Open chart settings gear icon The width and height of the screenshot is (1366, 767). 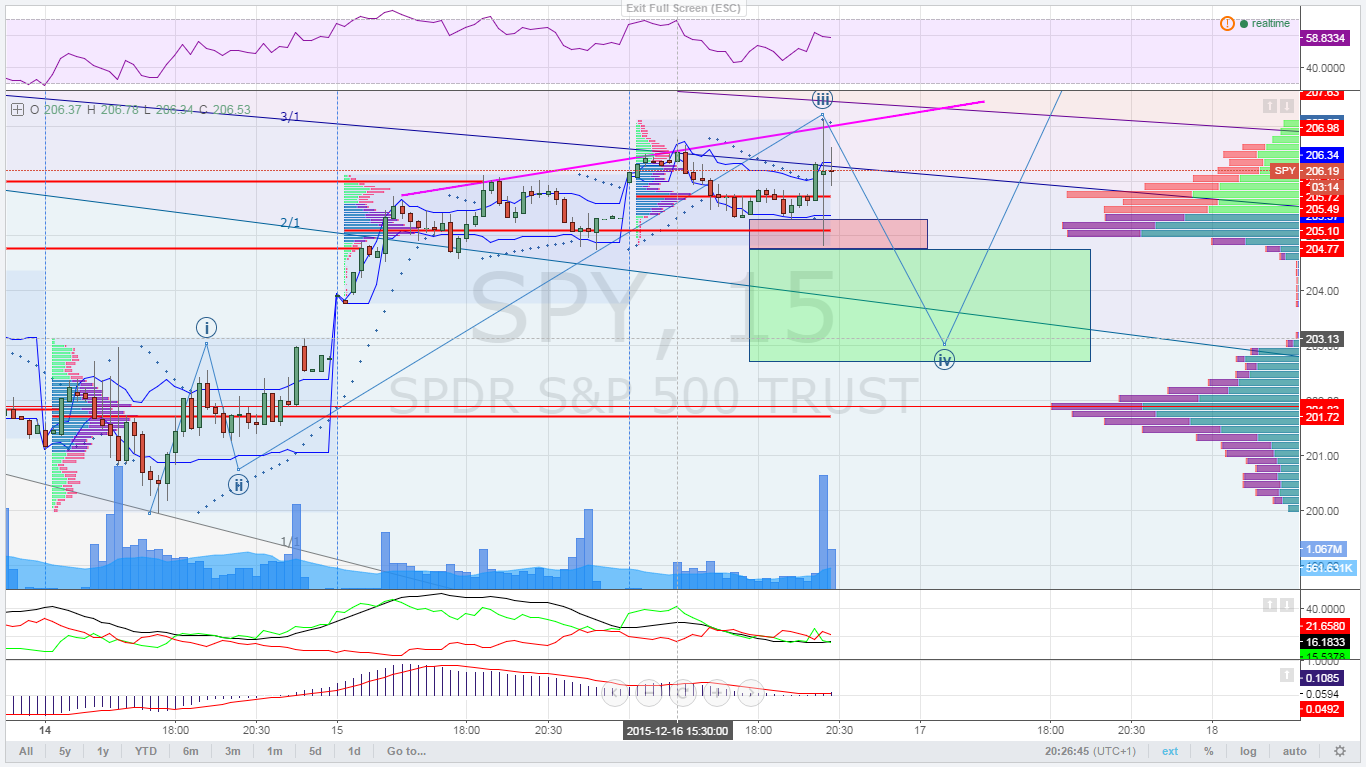pos(1340,751)
